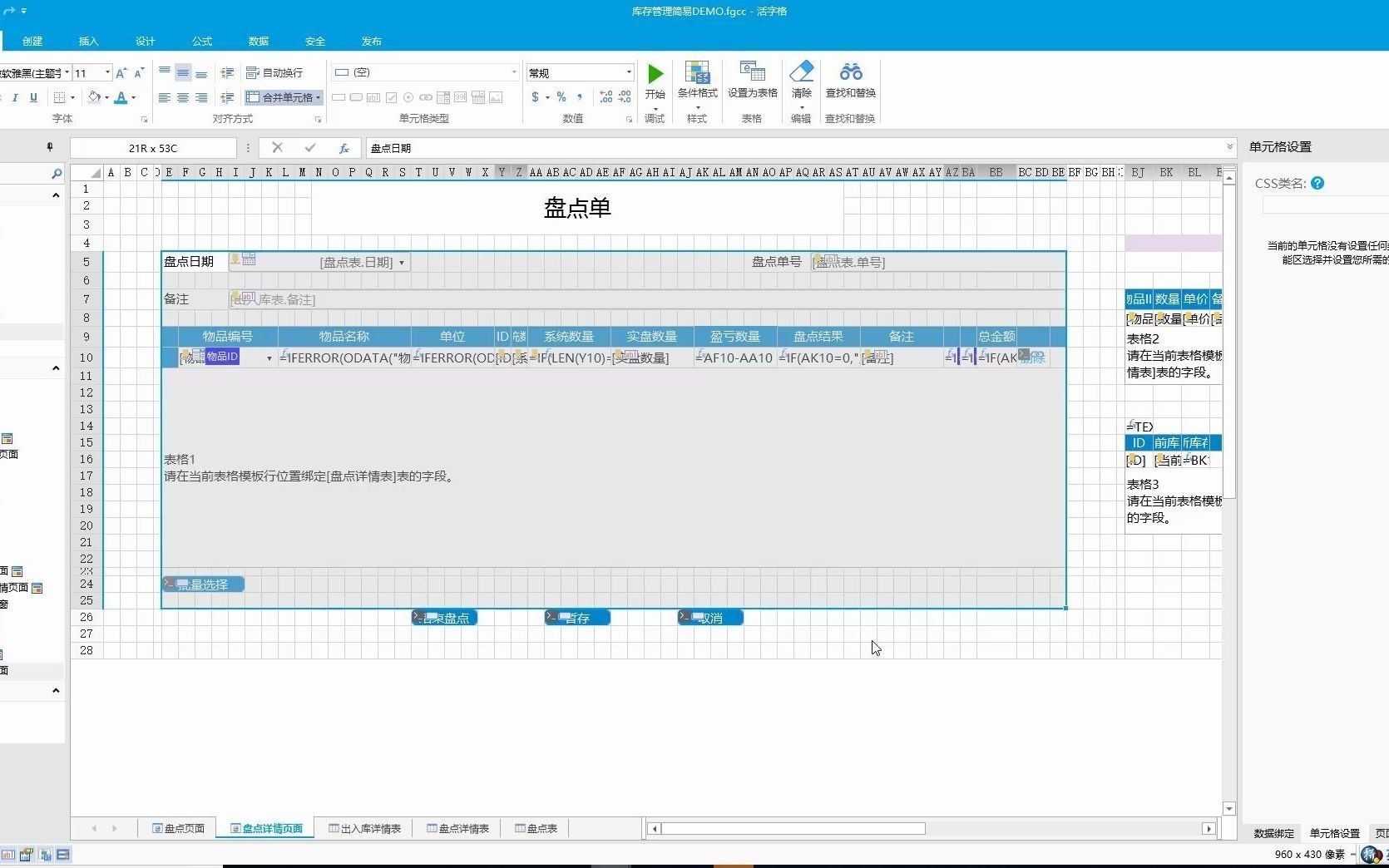Open the 安全 ribbon tab
Image resolution: width=1389 pixels, height=868 pixels.
click(x=315, y=41)
